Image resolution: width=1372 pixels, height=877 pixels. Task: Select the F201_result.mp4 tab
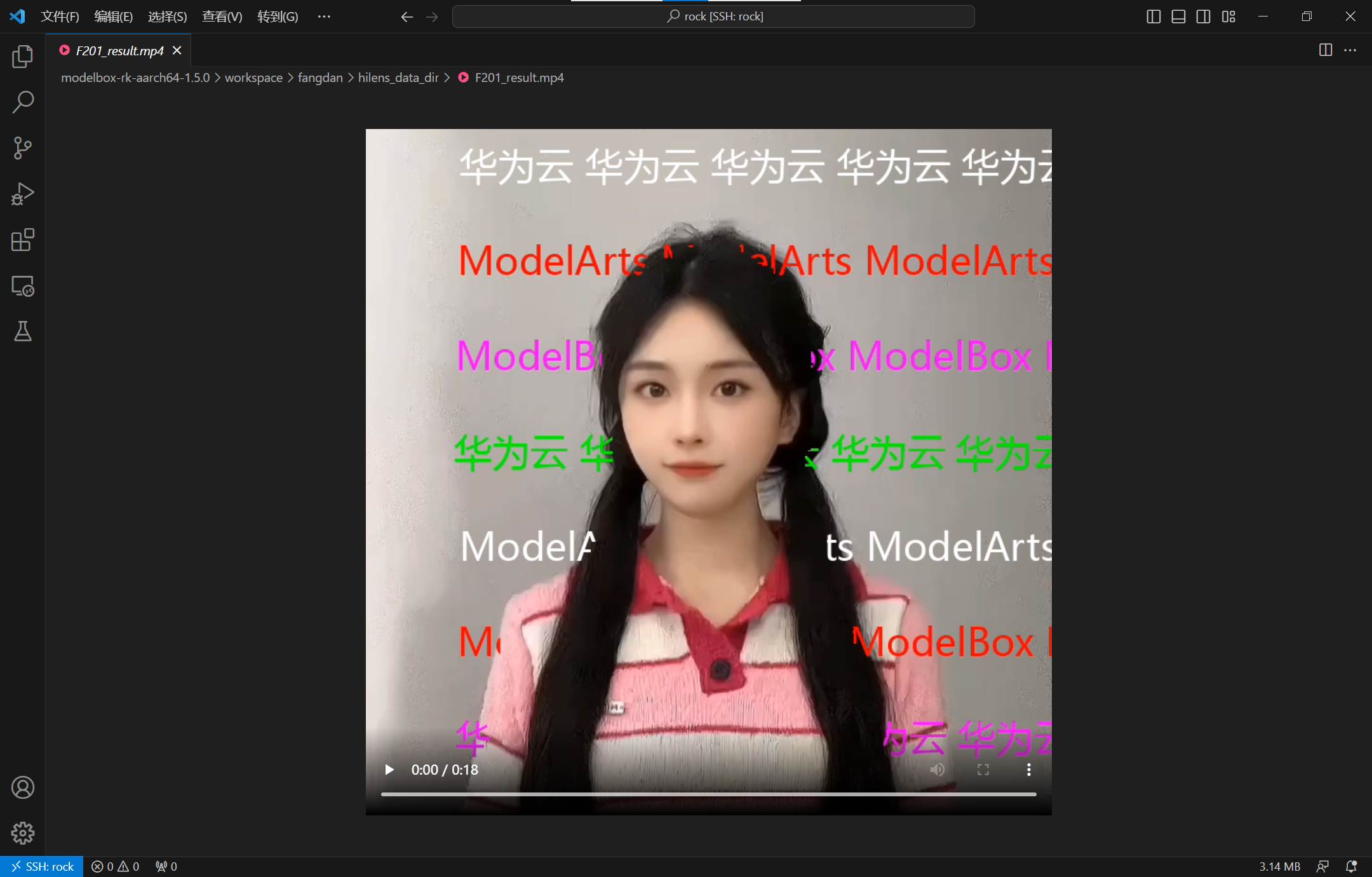pos(119,51)
